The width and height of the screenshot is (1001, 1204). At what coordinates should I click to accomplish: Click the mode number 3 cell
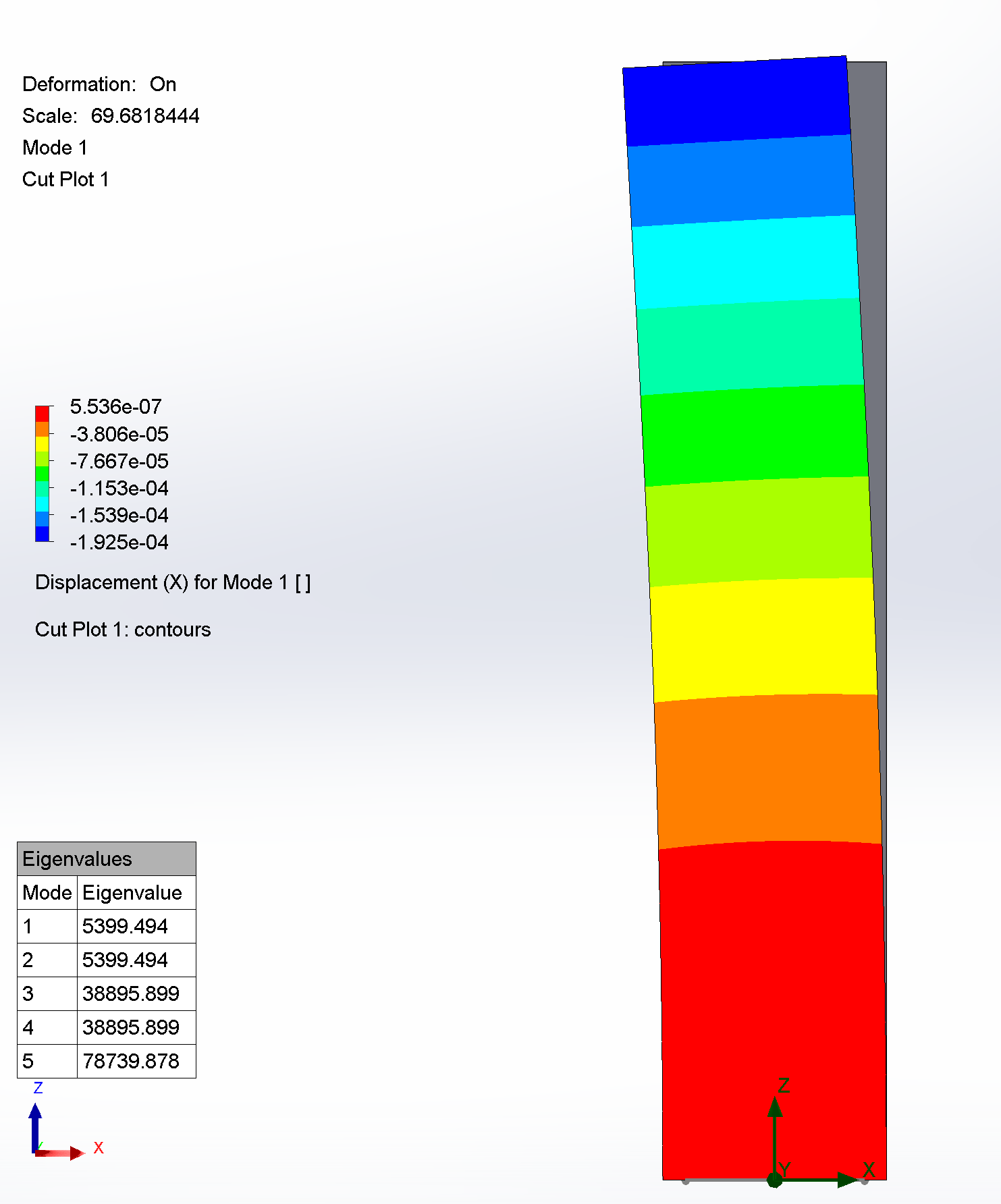47,994
